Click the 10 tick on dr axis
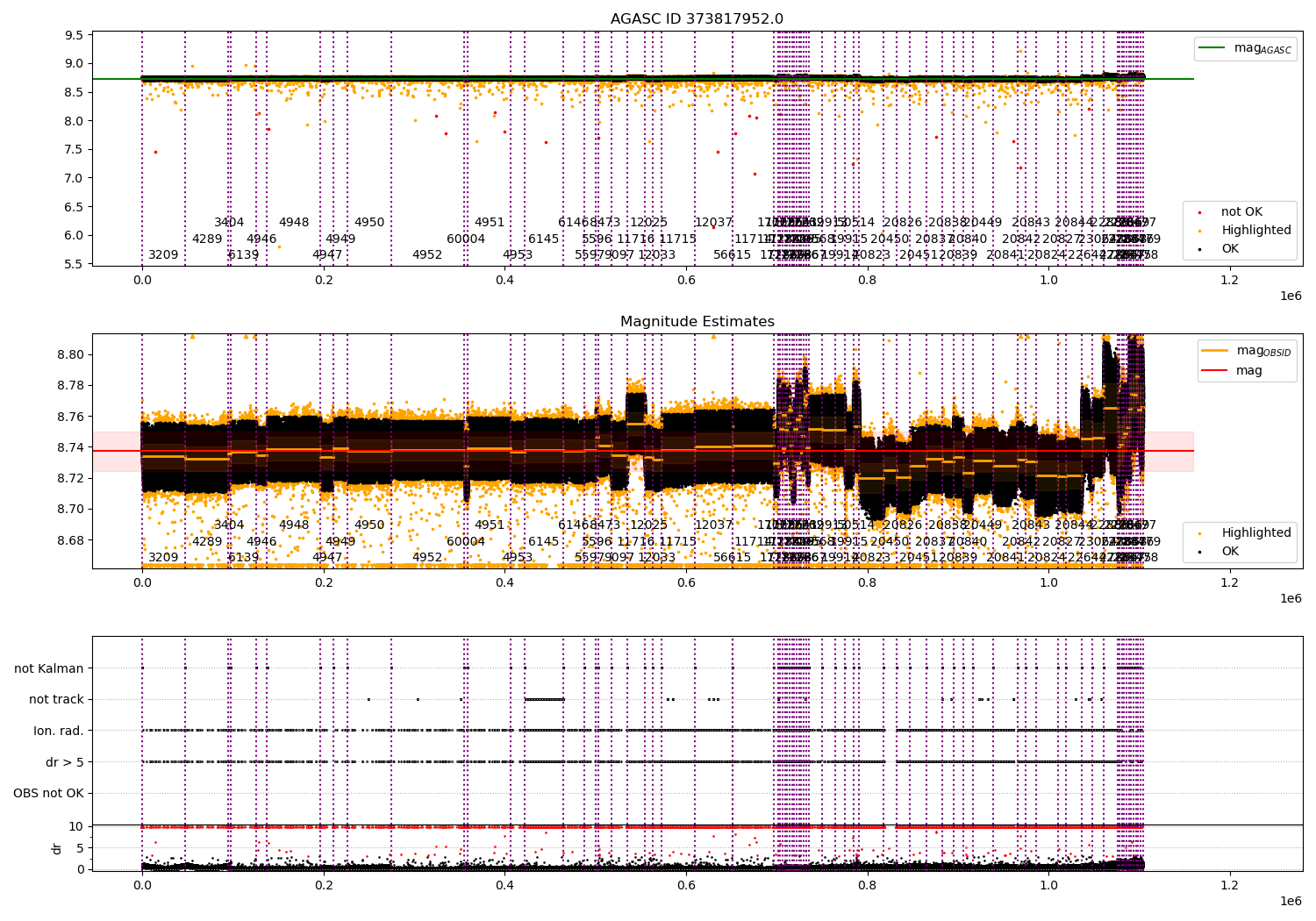 pyautogui.click(x=77, y=826)
